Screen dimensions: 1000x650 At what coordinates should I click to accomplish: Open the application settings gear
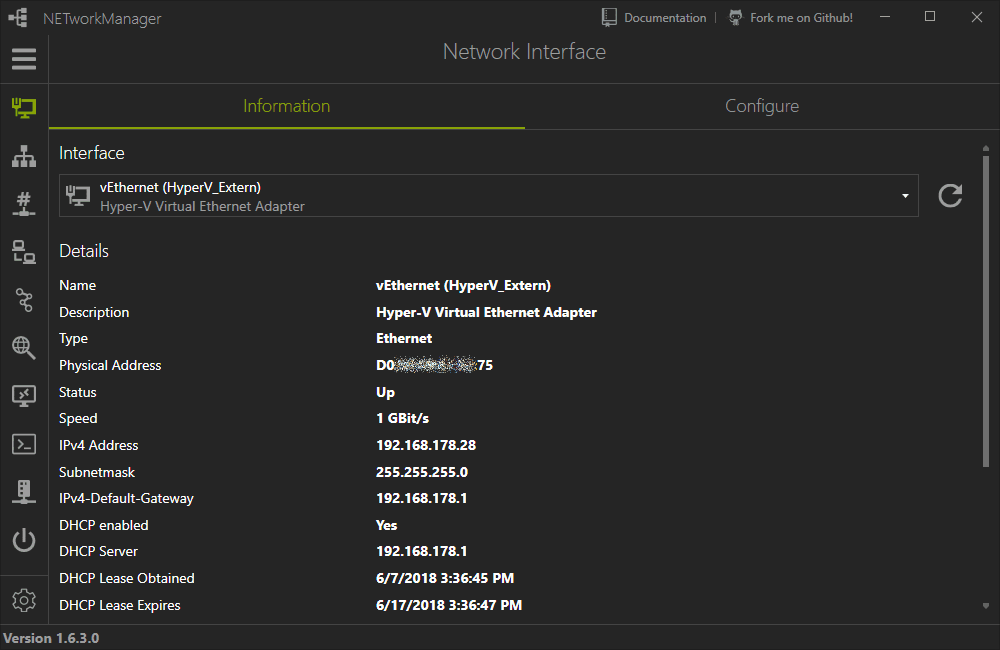[x=24, y=600]
